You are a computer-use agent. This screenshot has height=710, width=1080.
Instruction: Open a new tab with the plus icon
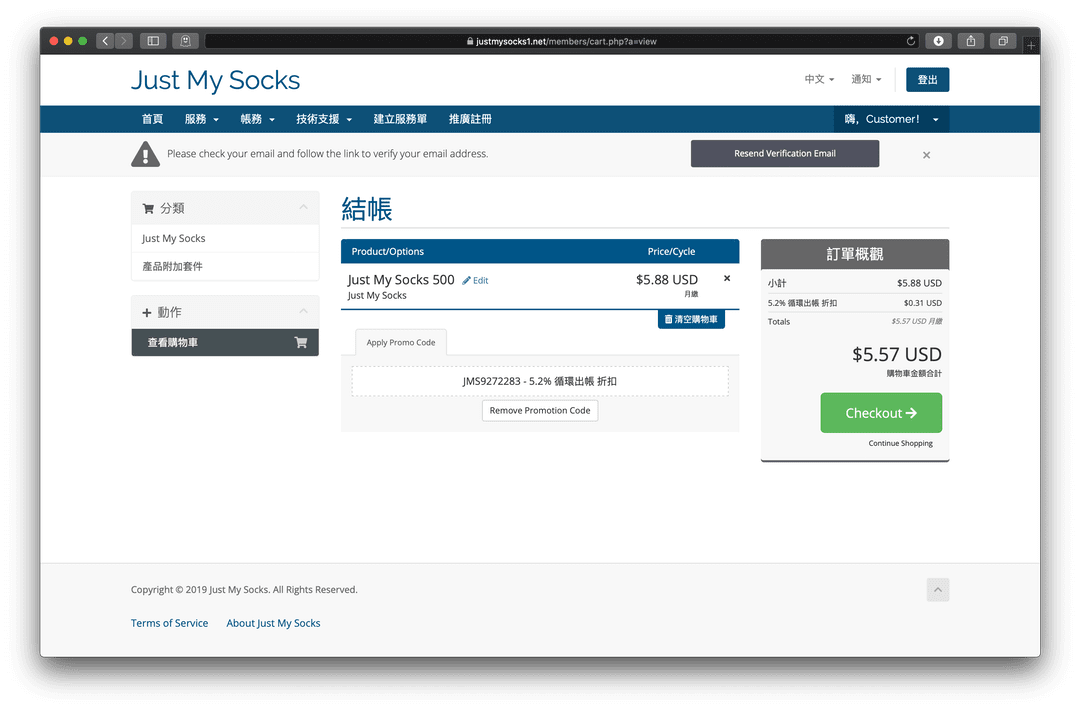[1030, 45]
